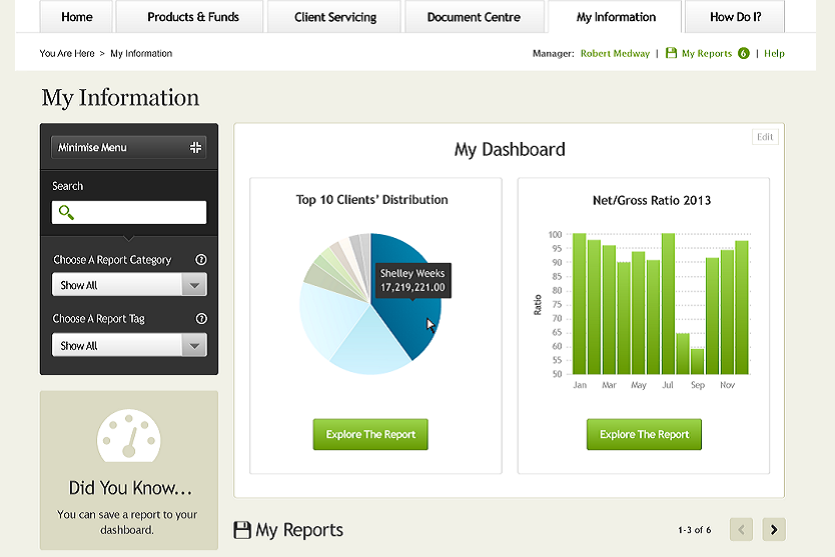Go to next page of reports
The width and height of the screenshot is (835, 557).
pos(773,530)
